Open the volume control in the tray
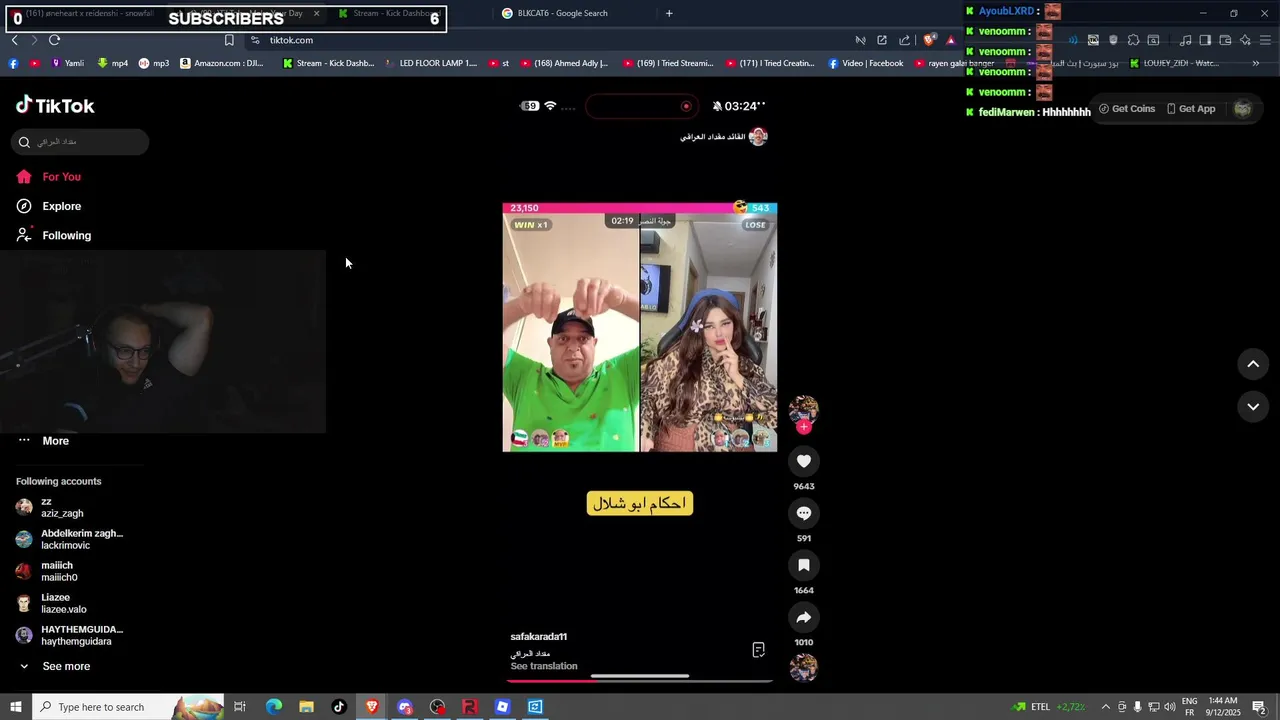 (x=1170, y=707)
